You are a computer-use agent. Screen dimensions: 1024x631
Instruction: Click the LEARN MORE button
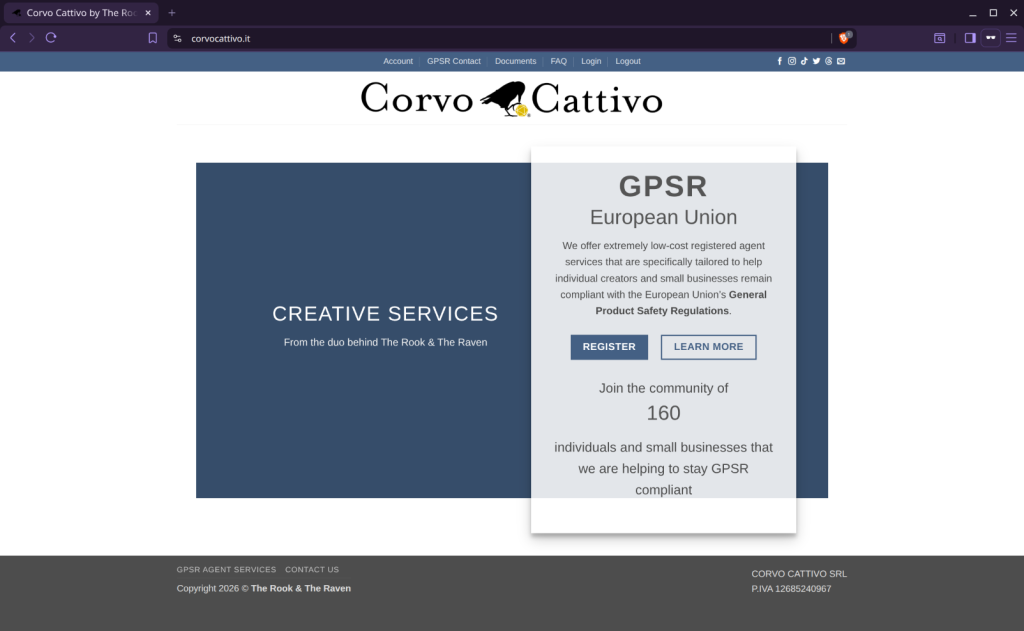[709, 347]
